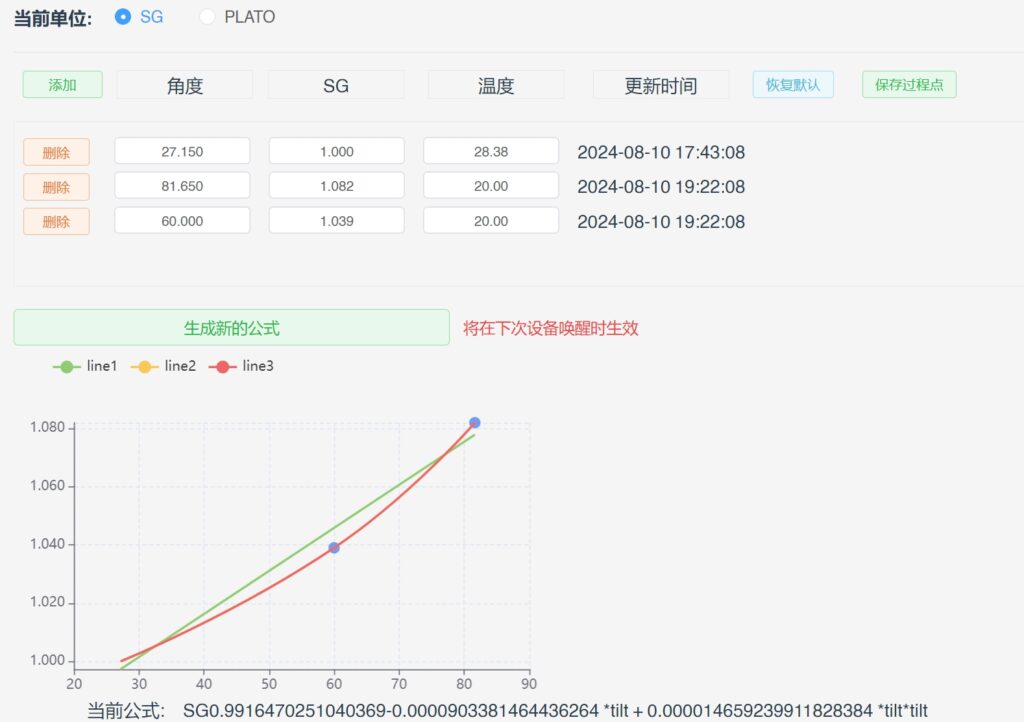Click the 恢复默认 button
The height and width of the screenshot is (722, 1024).
click(793, 85)
